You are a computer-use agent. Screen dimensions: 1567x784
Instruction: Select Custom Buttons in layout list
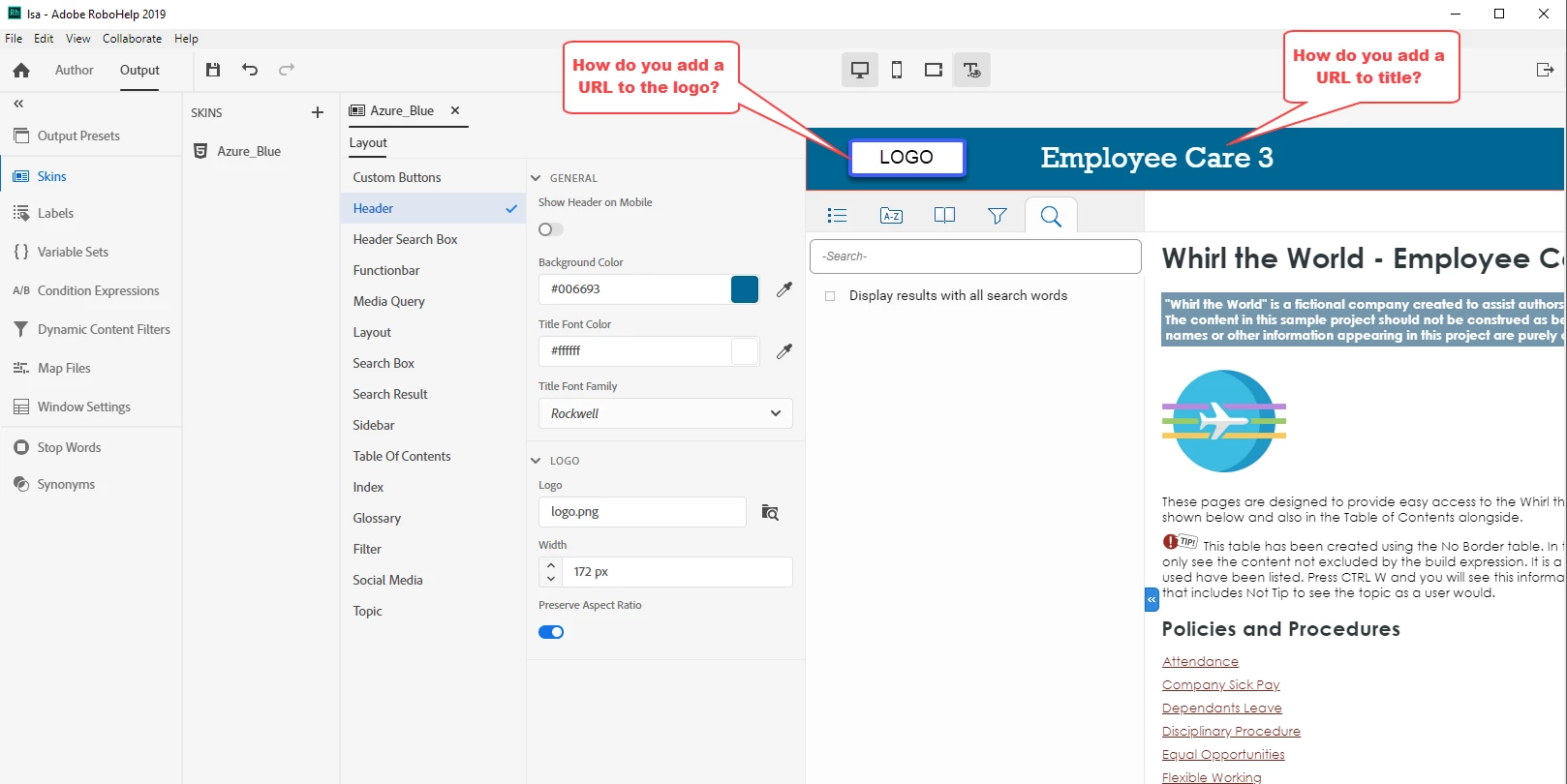click(x=397, y=177)
